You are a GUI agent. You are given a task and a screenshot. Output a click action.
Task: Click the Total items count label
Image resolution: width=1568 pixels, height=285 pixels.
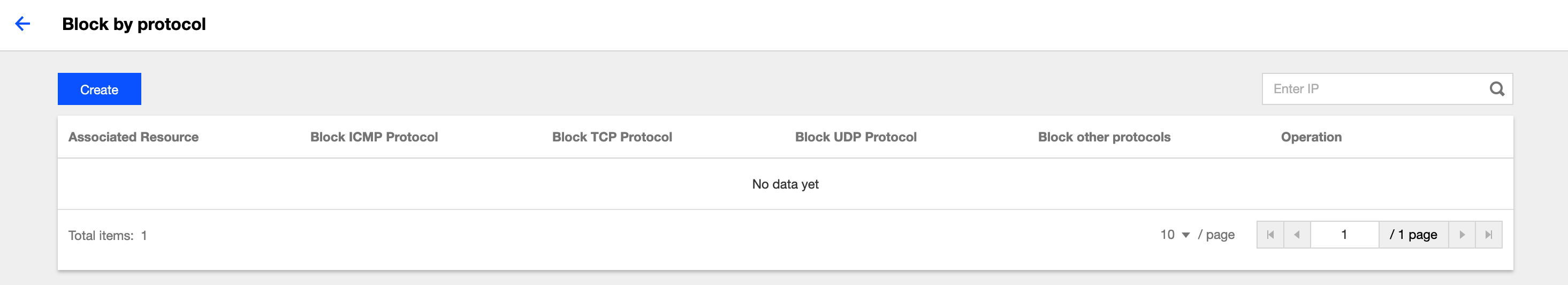108,235
